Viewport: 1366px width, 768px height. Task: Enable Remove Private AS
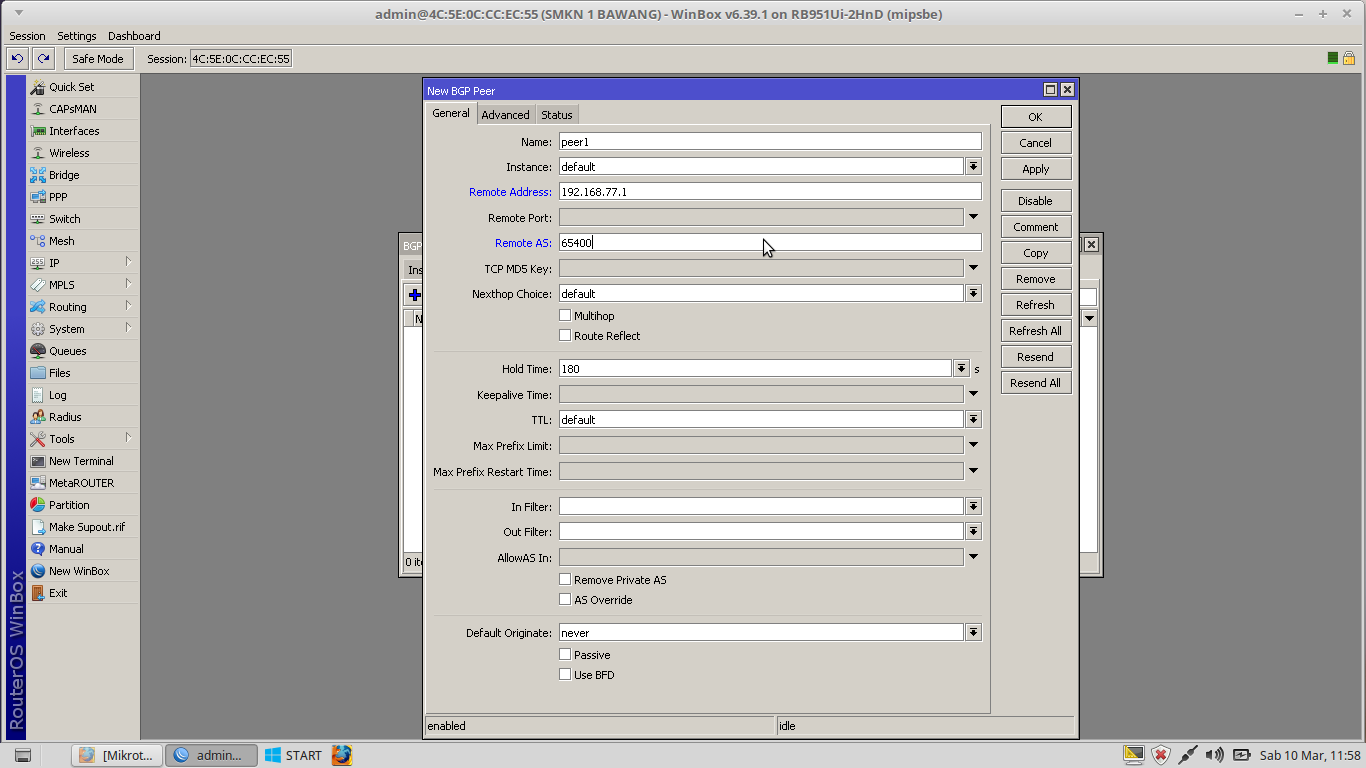click(x=565, y=579)
